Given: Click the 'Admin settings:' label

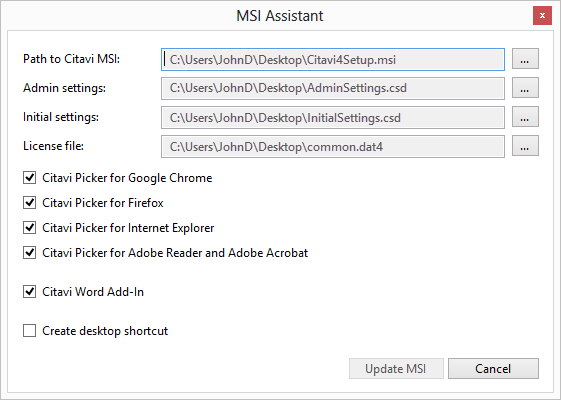Looking at the screenshot, I should point(64,88).
